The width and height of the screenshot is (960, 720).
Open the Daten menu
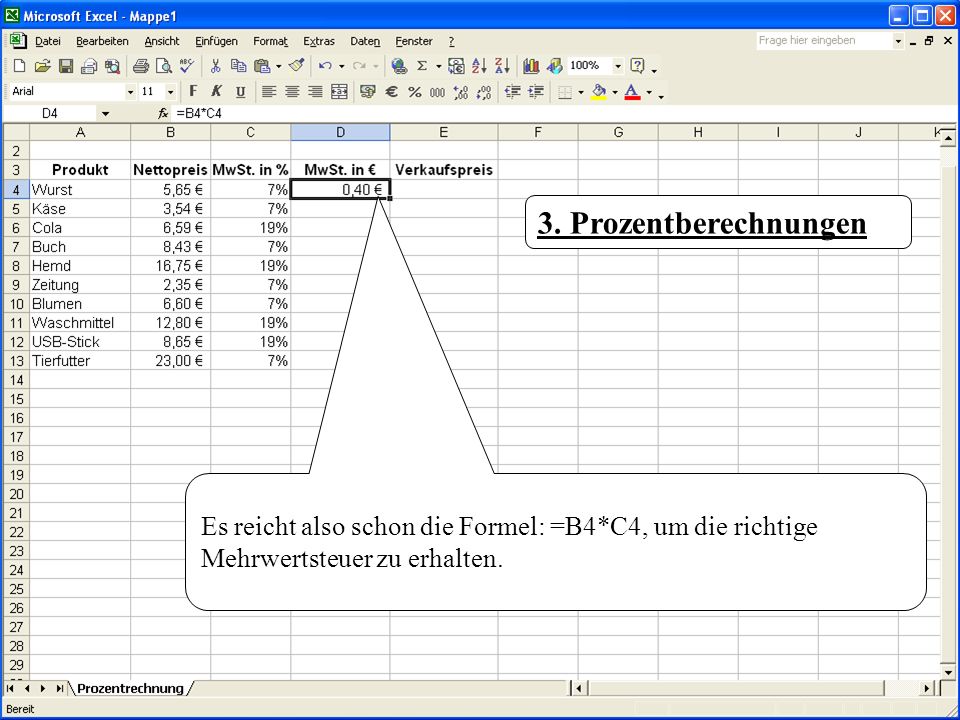(x=365, y=41)
